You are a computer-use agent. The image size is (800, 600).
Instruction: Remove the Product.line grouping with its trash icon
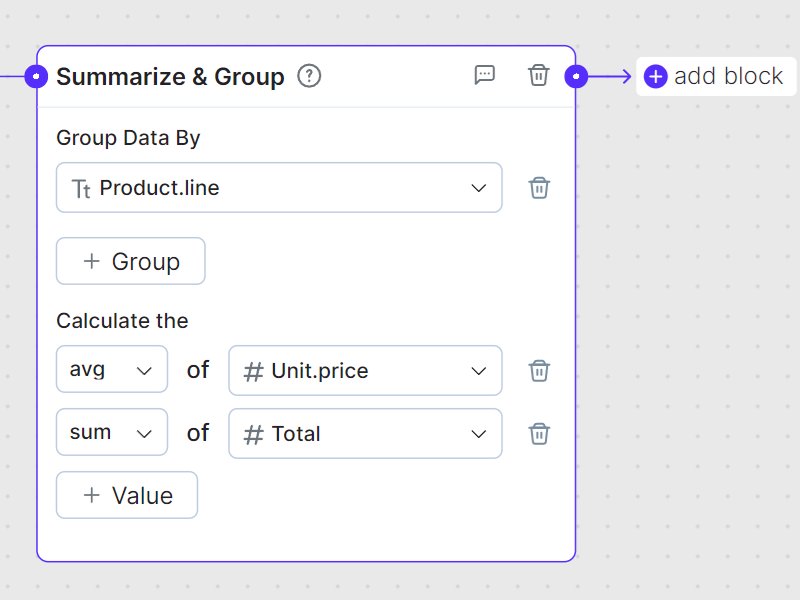coord(539,188)
